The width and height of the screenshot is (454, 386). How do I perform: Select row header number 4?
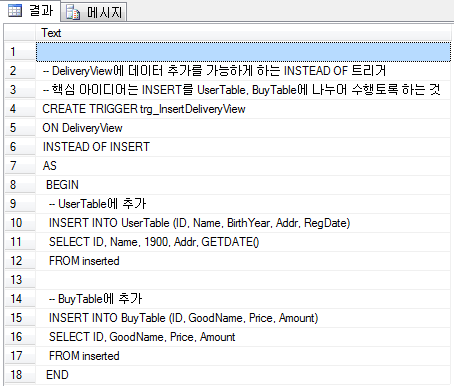tap(20, 109)
